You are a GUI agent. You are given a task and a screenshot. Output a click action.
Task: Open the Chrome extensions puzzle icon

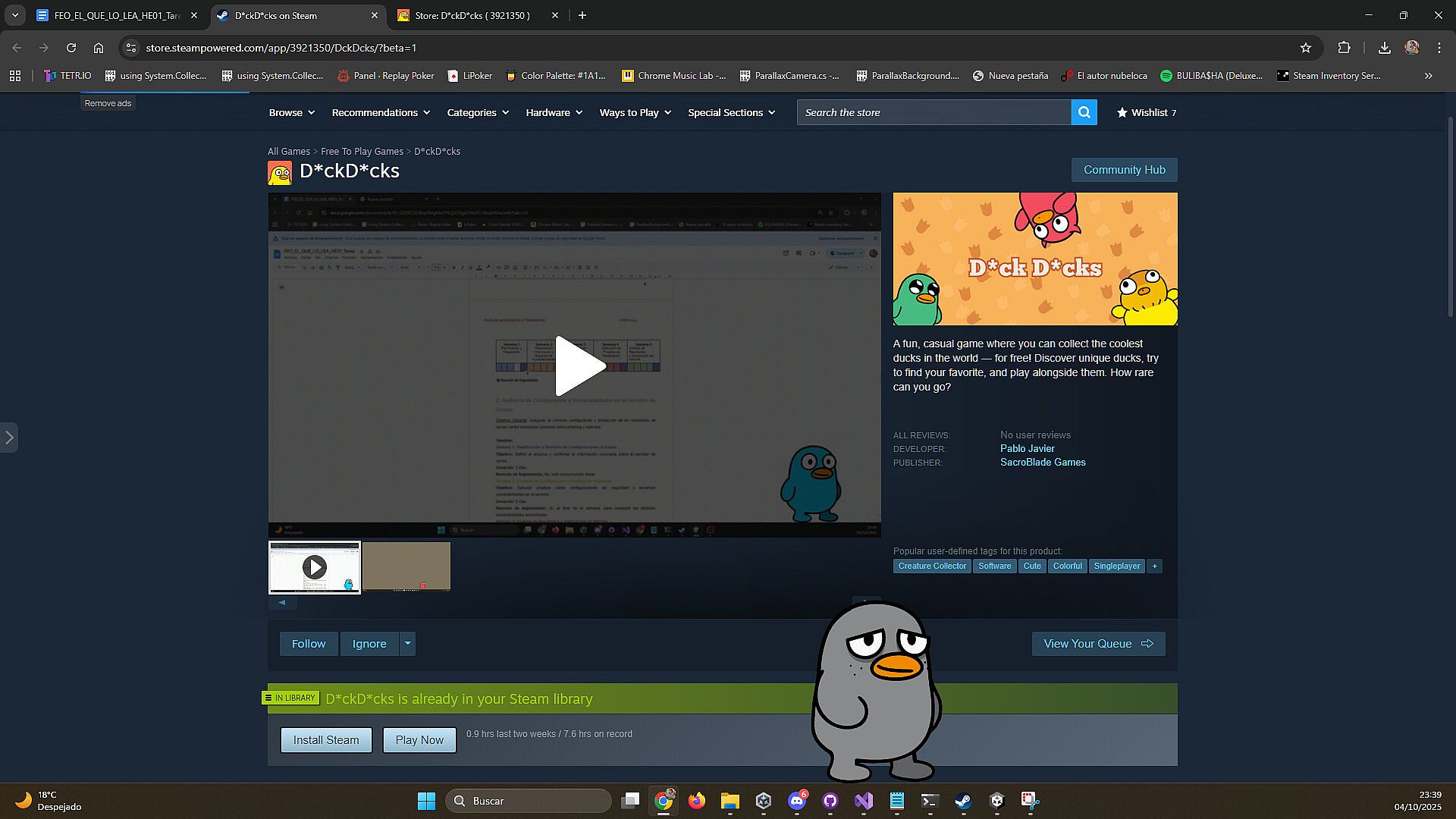[1344, 48]
